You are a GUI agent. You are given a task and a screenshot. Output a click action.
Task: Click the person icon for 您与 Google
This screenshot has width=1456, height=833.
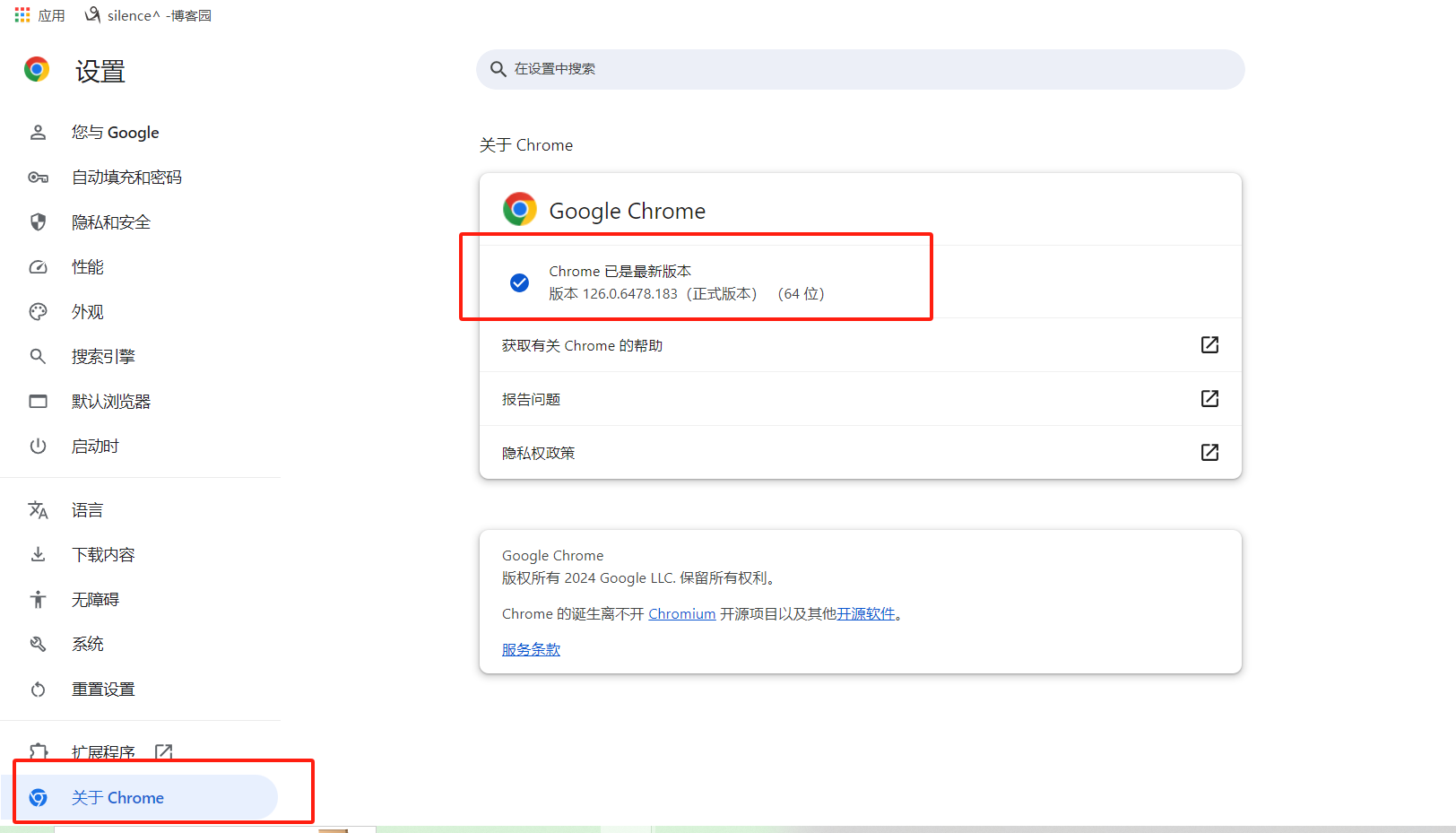[x=38, y=133]
